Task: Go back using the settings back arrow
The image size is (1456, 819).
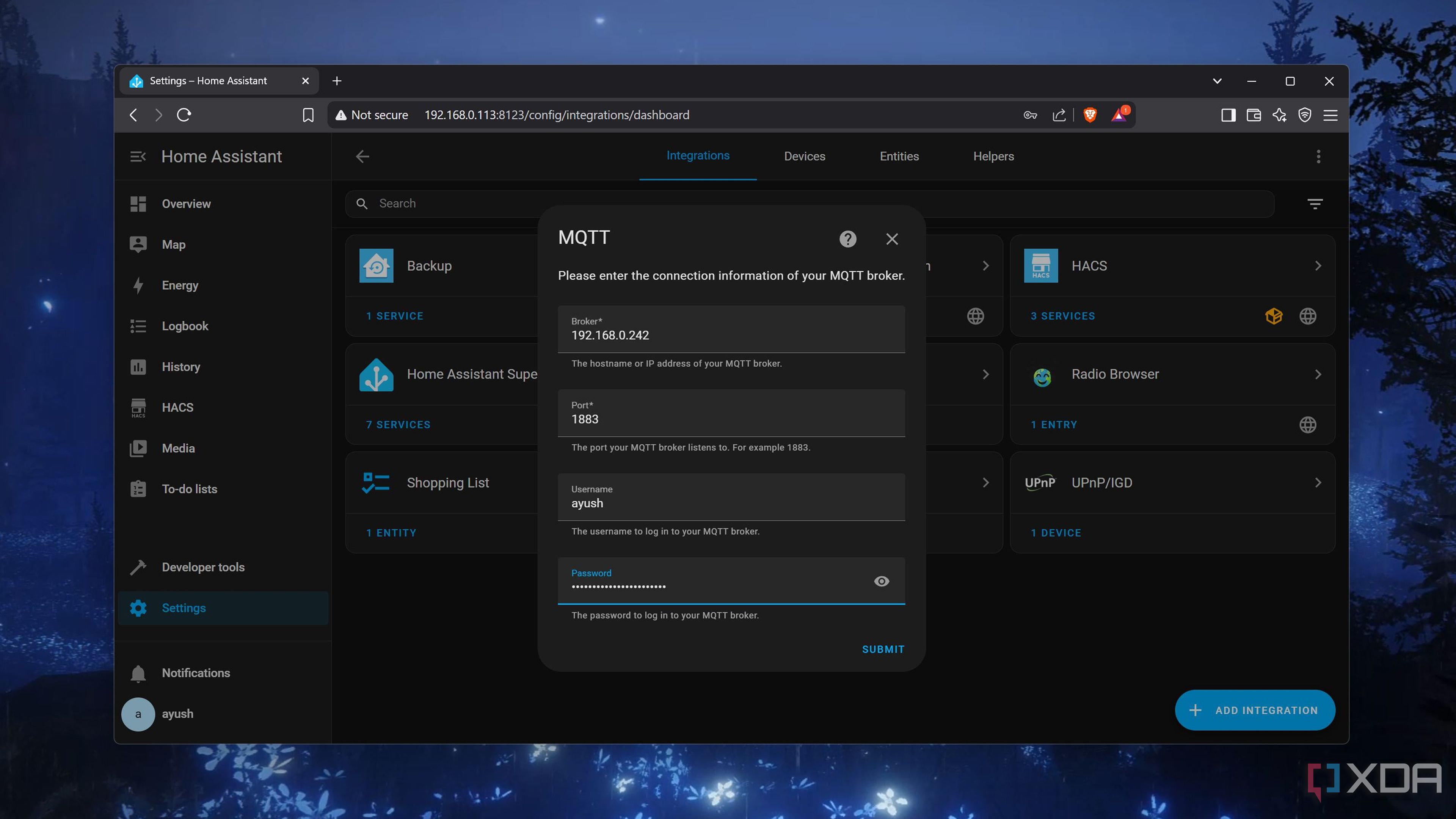Action: [362, 157]
